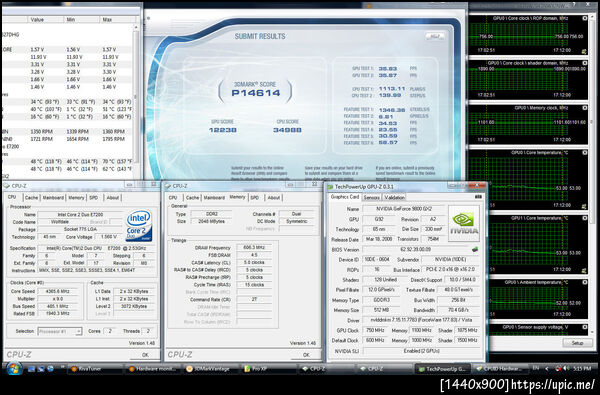Open the Processor #1 selection dropdown in CPU-Z
The image size is (600, 395).
click(60, 331)
